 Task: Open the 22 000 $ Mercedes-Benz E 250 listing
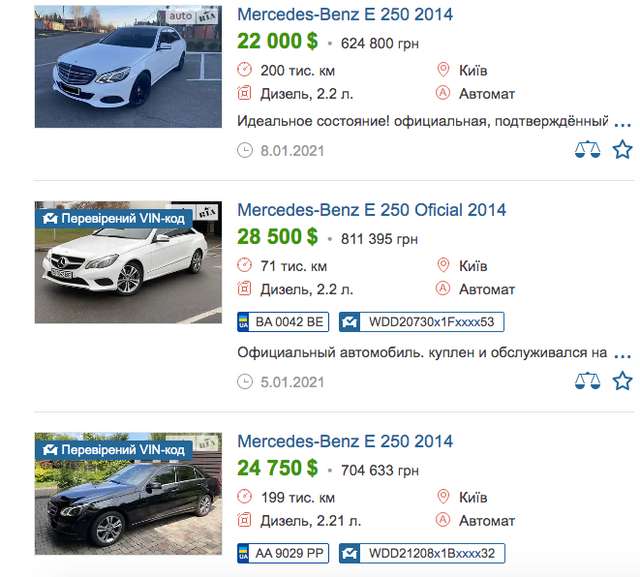click(x=345, y=15)
